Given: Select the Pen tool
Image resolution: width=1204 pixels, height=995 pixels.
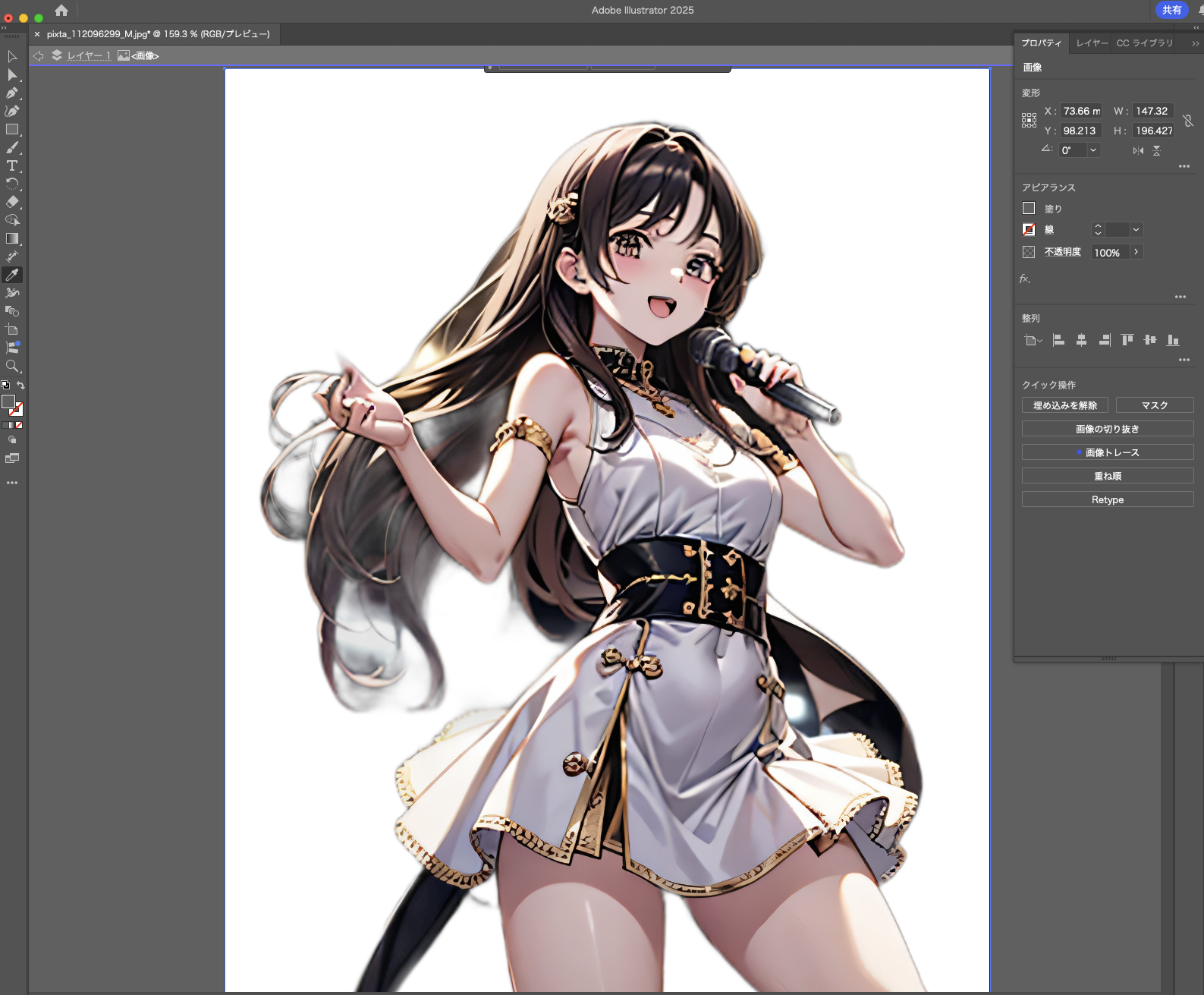Looking at the screenshot, I should pyautogui.click(x=12, y=93).
